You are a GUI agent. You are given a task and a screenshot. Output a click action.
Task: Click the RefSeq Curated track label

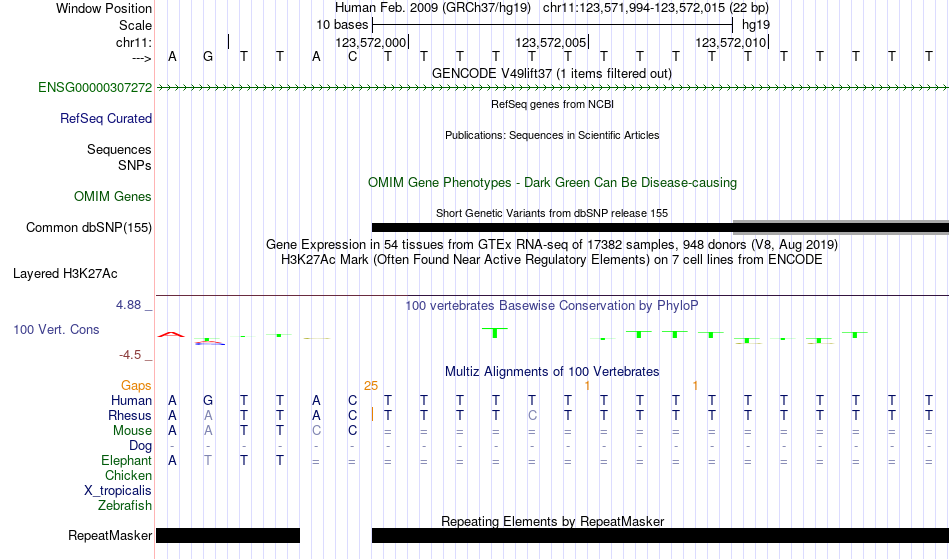click(106, 118)
